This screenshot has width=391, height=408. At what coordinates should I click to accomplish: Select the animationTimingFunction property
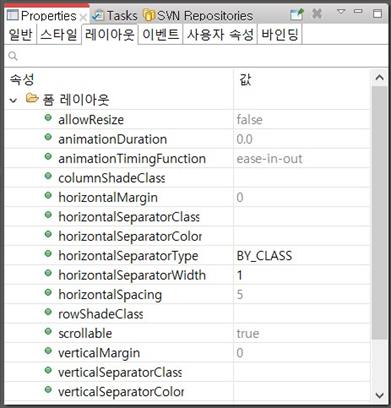coord(132,159)
